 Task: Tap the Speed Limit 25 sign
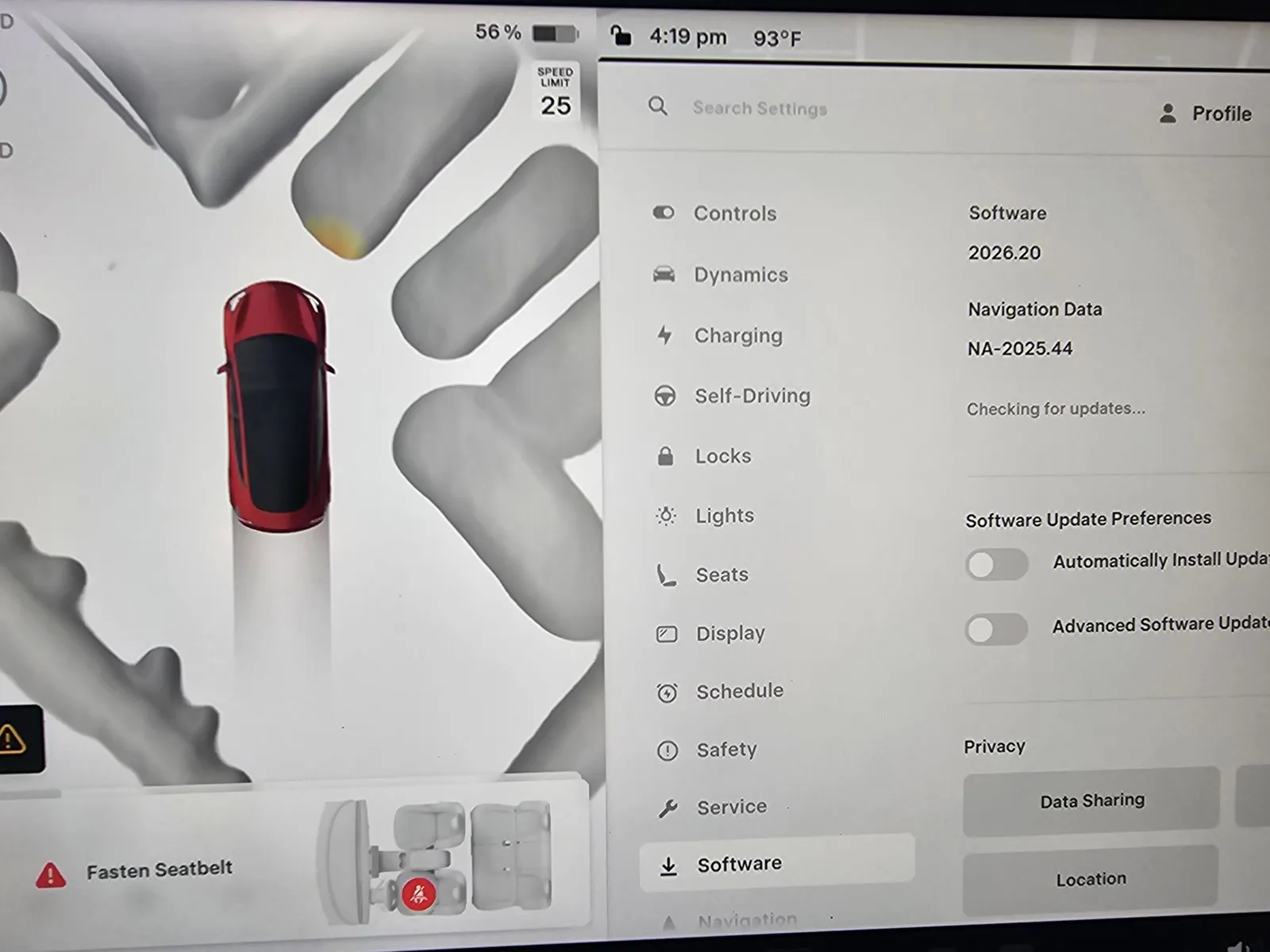point(555,92)
